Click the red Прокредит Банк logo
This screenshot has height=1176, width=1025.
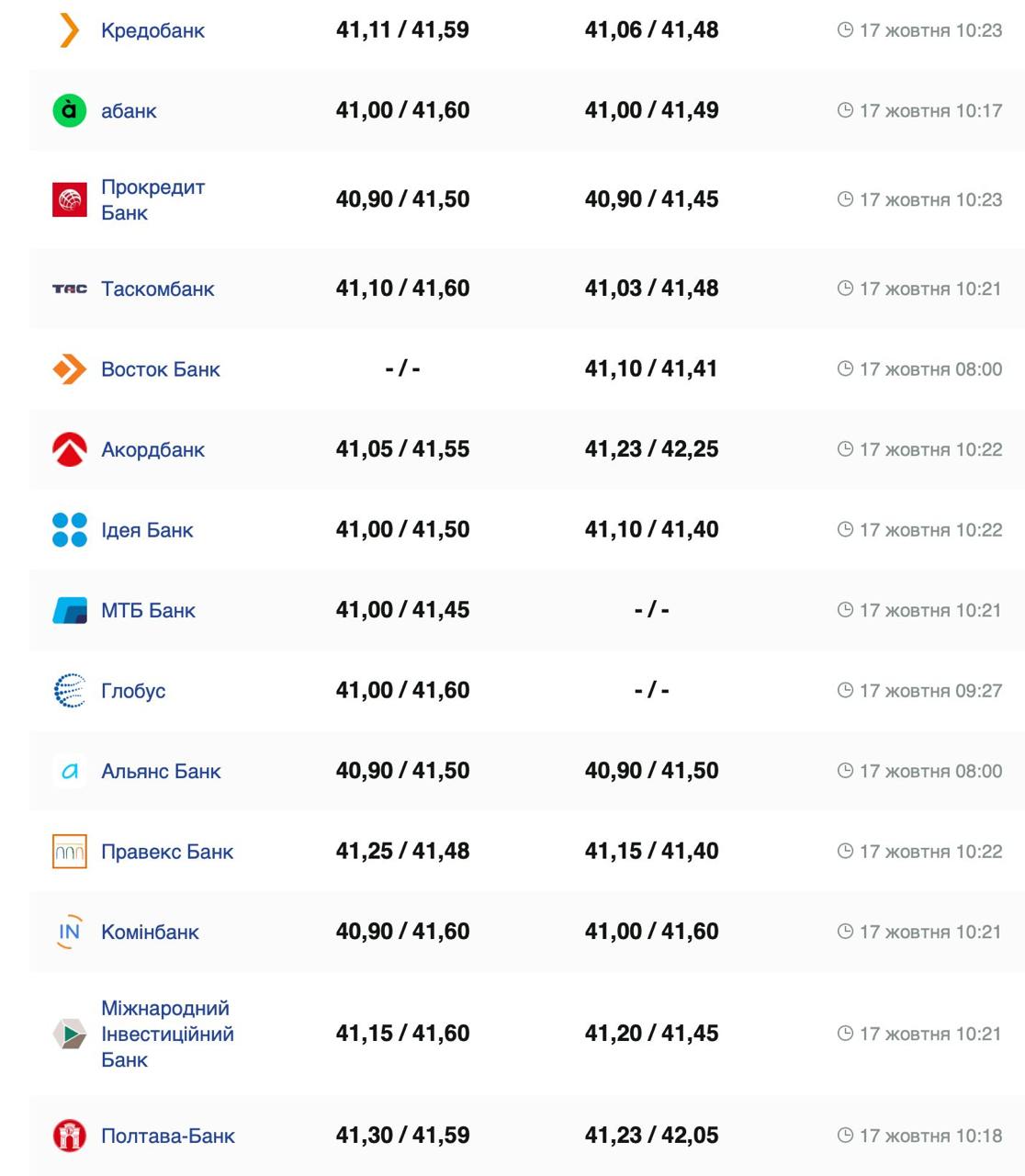pos(70,199)
